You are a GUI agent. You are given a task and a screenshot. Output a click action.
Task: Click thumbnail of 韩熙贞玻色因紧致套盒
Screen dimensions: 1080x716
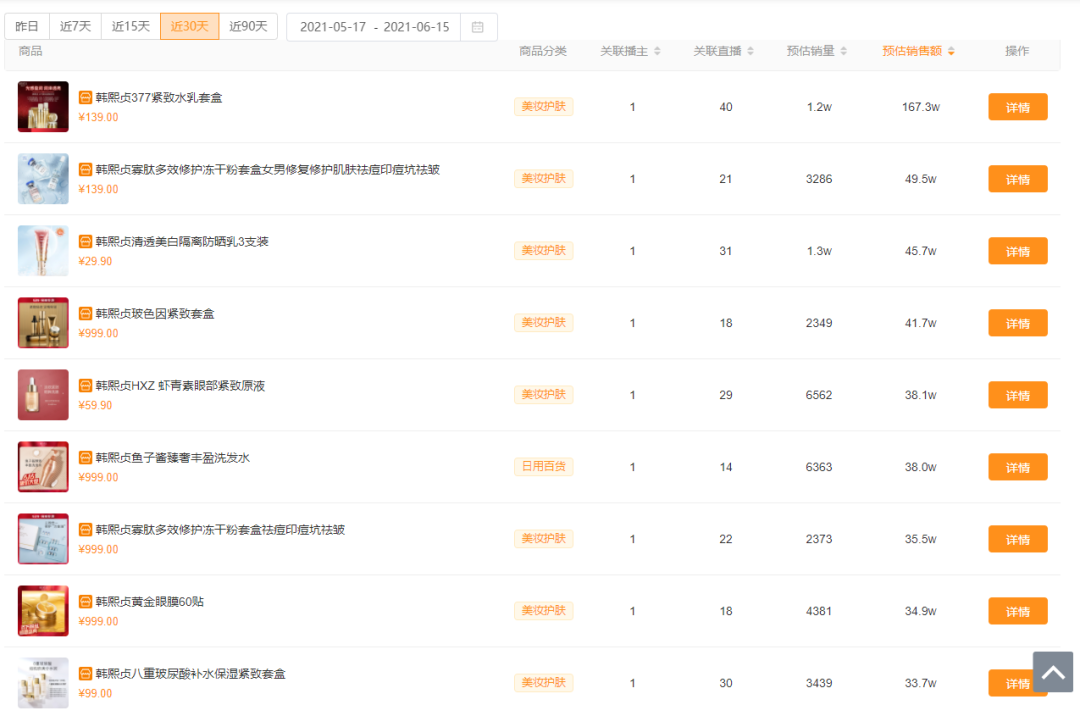click(43, 323)
